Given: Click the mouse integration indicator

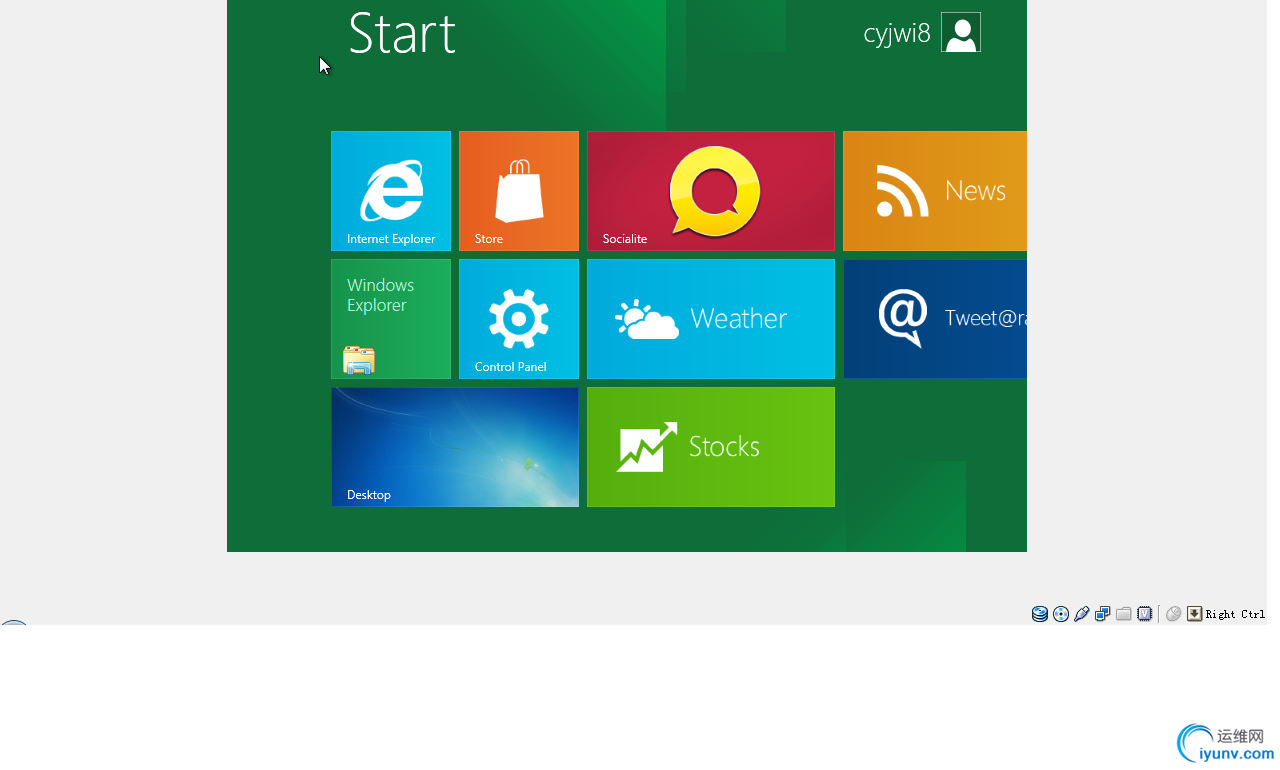Looking at the screenshot, I should click(x=1174, y=614).
